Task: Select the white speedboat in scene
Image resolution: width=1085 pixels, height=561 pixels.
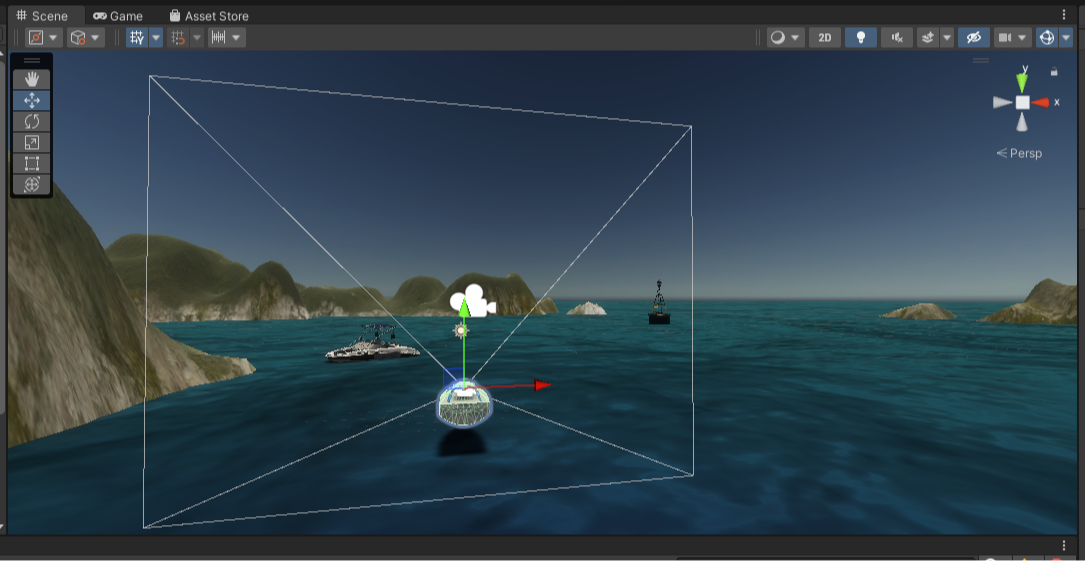Action: tap(373, 344)
